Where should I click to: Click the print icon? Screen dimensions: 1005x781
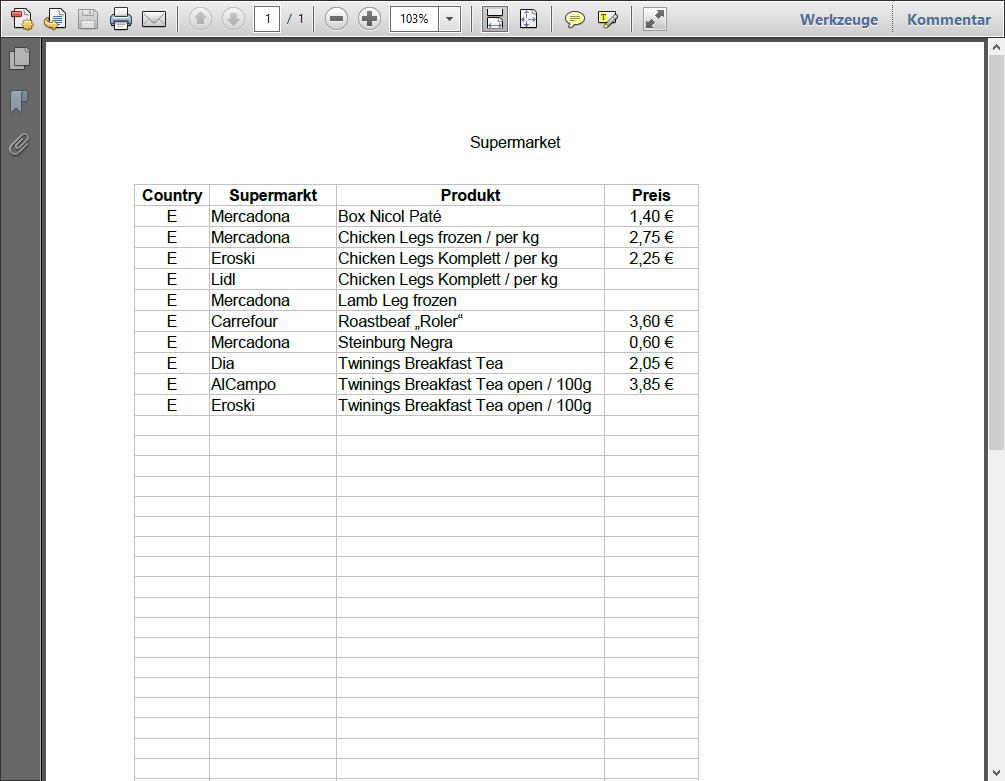click(121, 19)
